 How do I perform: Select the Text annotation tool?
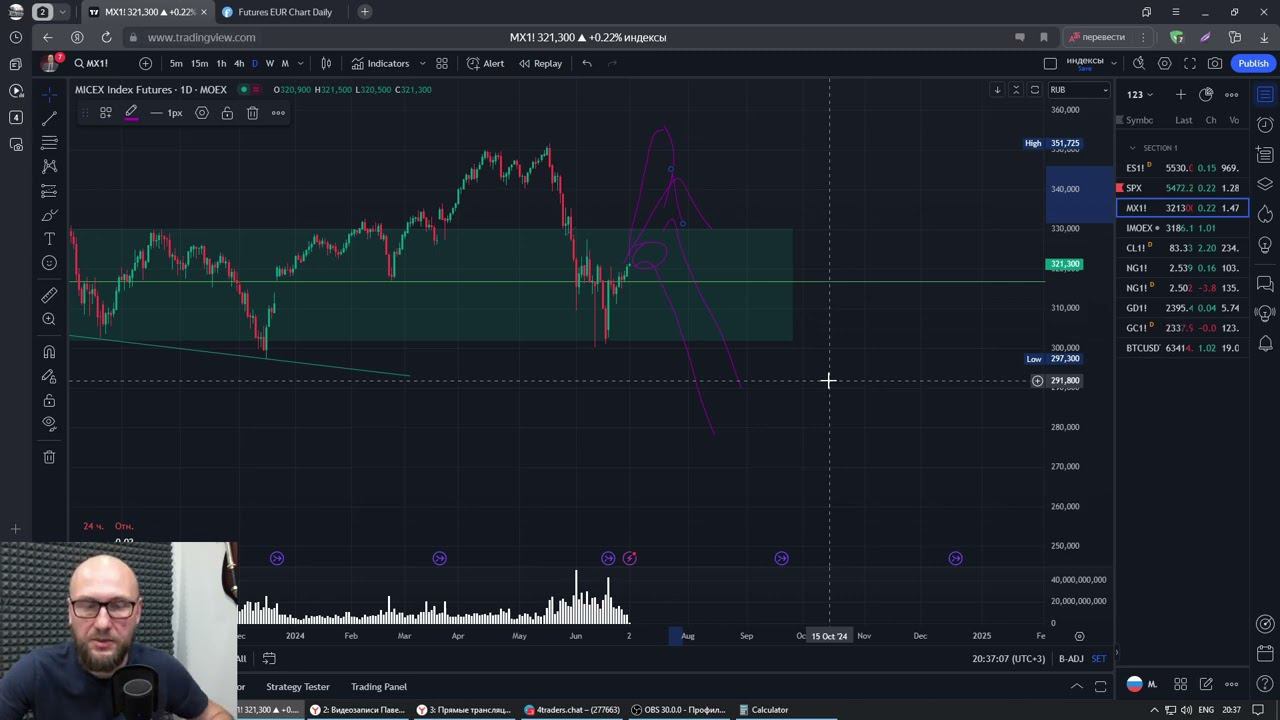tap(49, 239)
